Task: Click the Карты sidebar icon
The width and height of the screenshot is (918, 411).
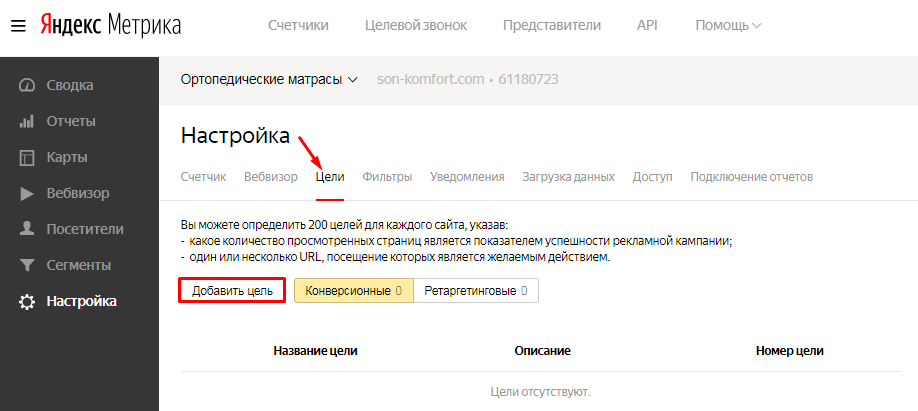Action: (x=27, y=157)
